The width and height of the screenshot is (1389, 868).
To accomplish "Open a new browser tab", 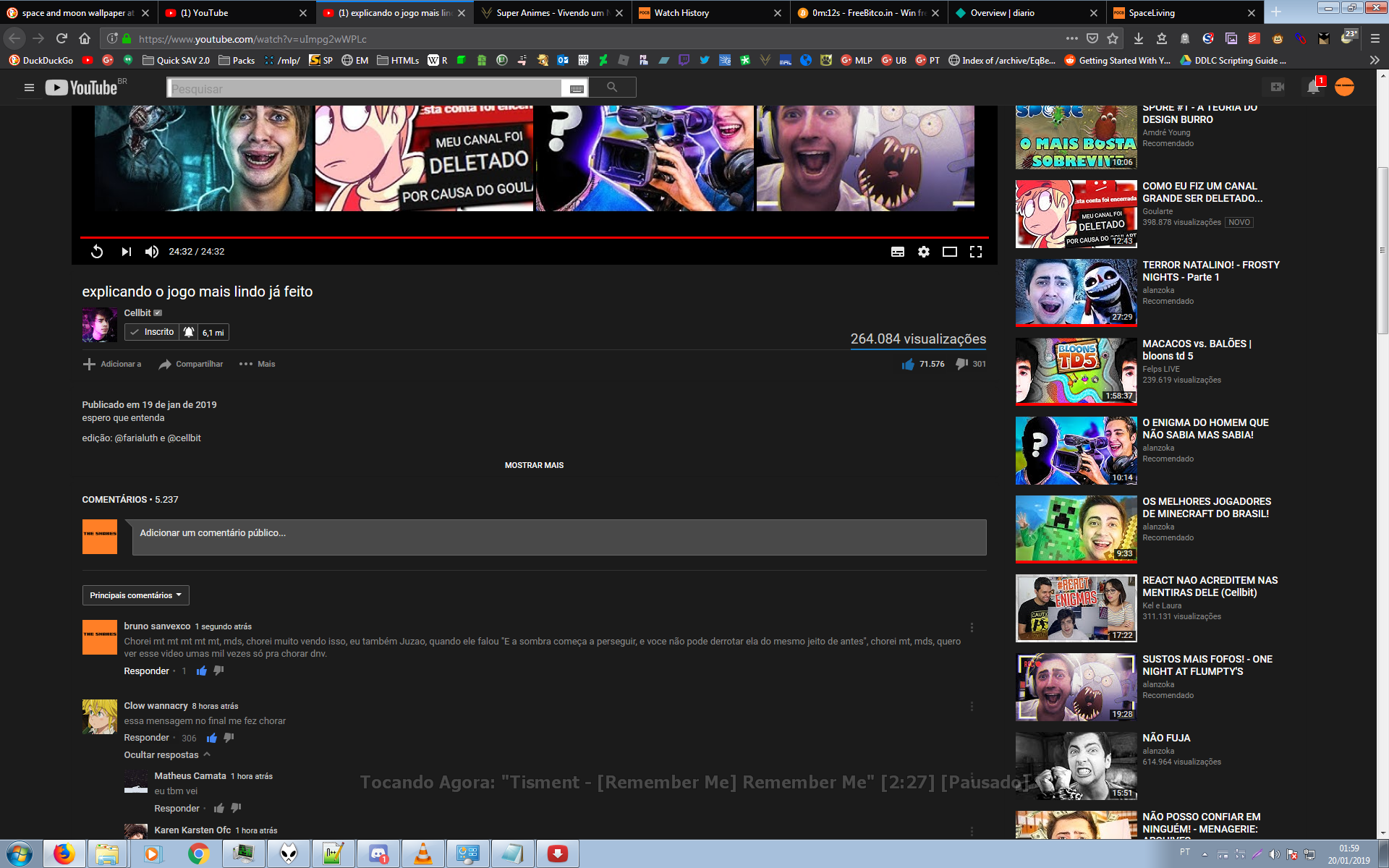I will [1276, 12].
